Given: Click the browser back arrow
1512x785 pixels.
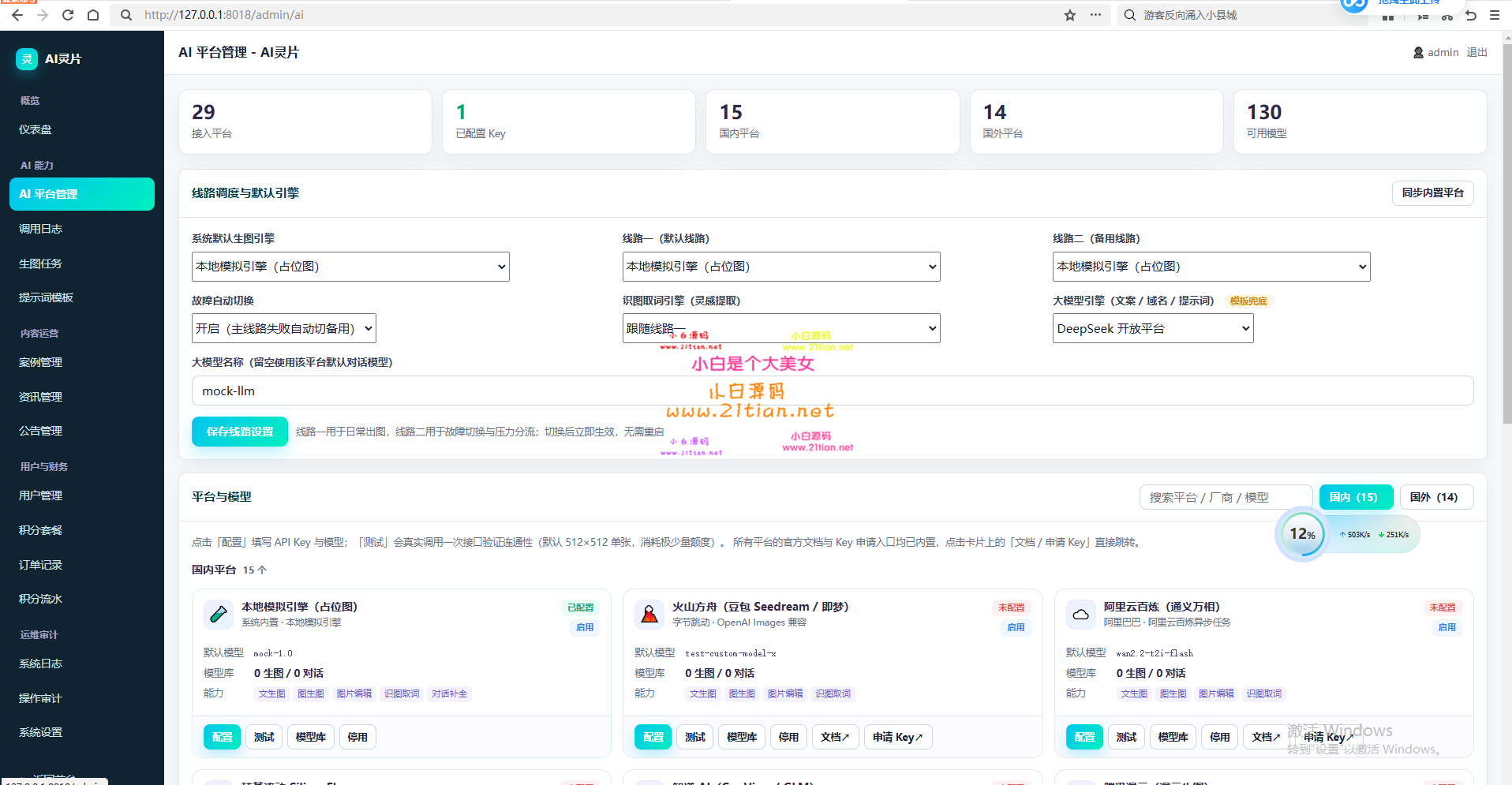Looking at the screenshot, I should (x=17, y=15).
